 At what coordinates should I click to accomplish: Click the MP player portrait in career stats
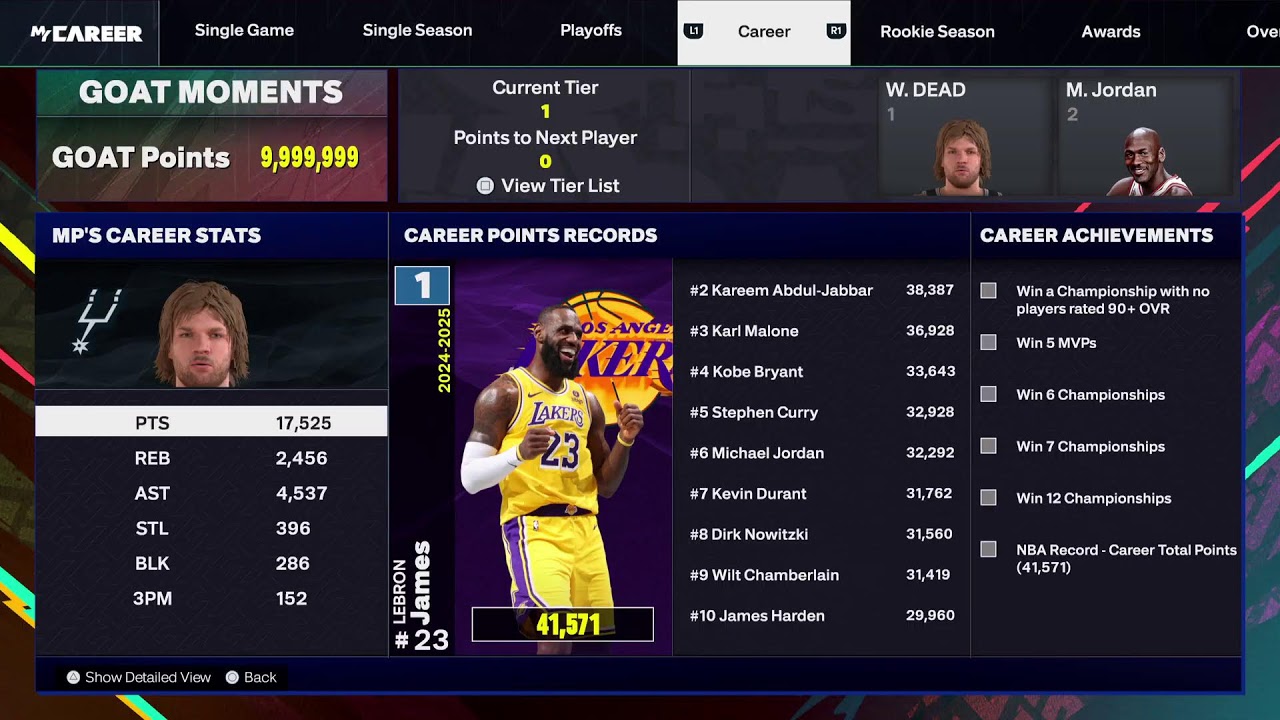(204, 334)
